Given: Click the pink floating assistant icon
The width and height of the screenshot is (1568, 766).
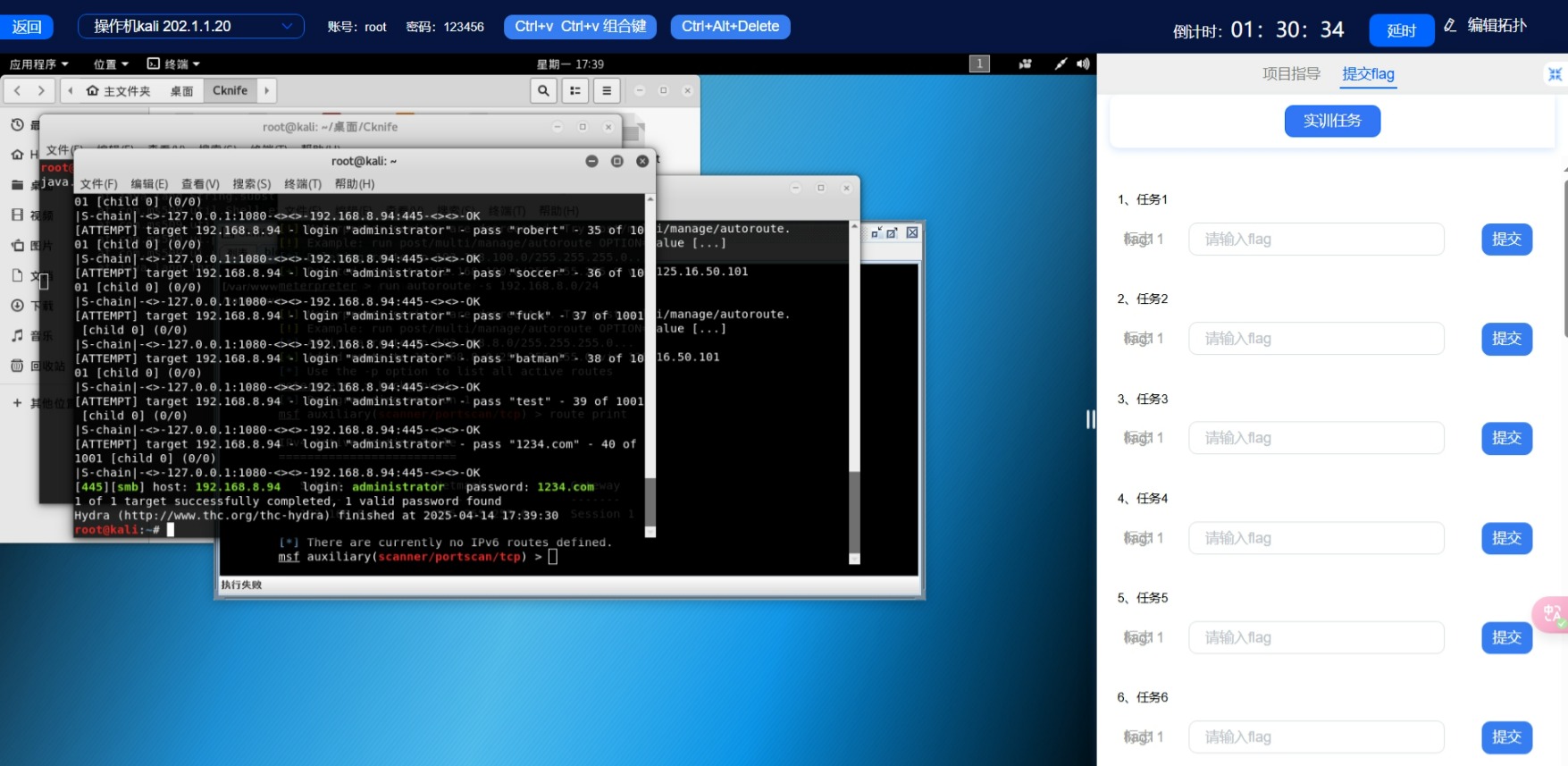Looking at the screenshot, I should (x=1552, y=614).
